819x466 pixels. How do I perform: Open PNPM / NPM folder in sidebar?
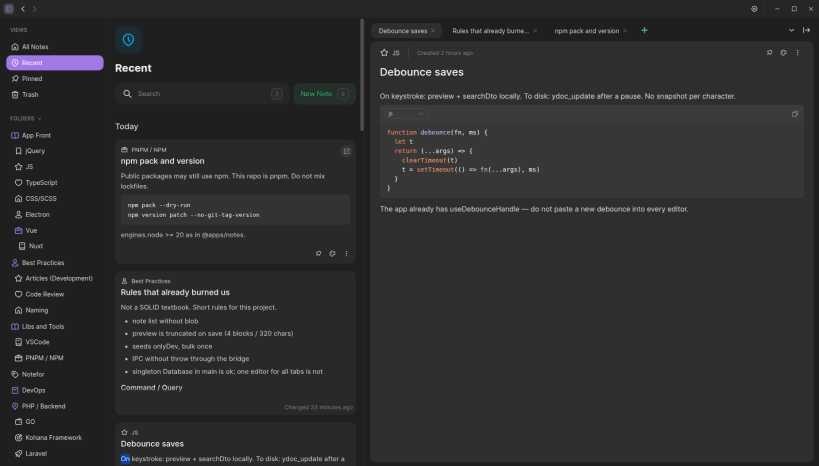pyautogui.click(x=56, y=358)
